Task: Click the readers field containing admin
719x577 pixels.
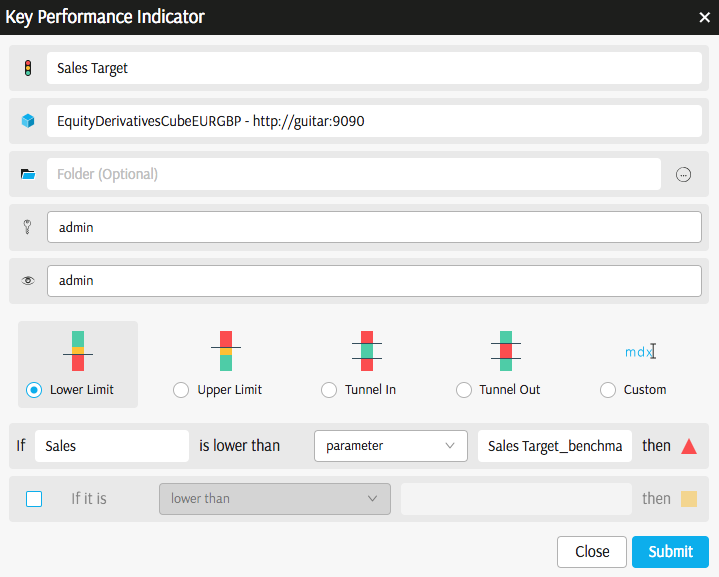Action: pos(374,280)
